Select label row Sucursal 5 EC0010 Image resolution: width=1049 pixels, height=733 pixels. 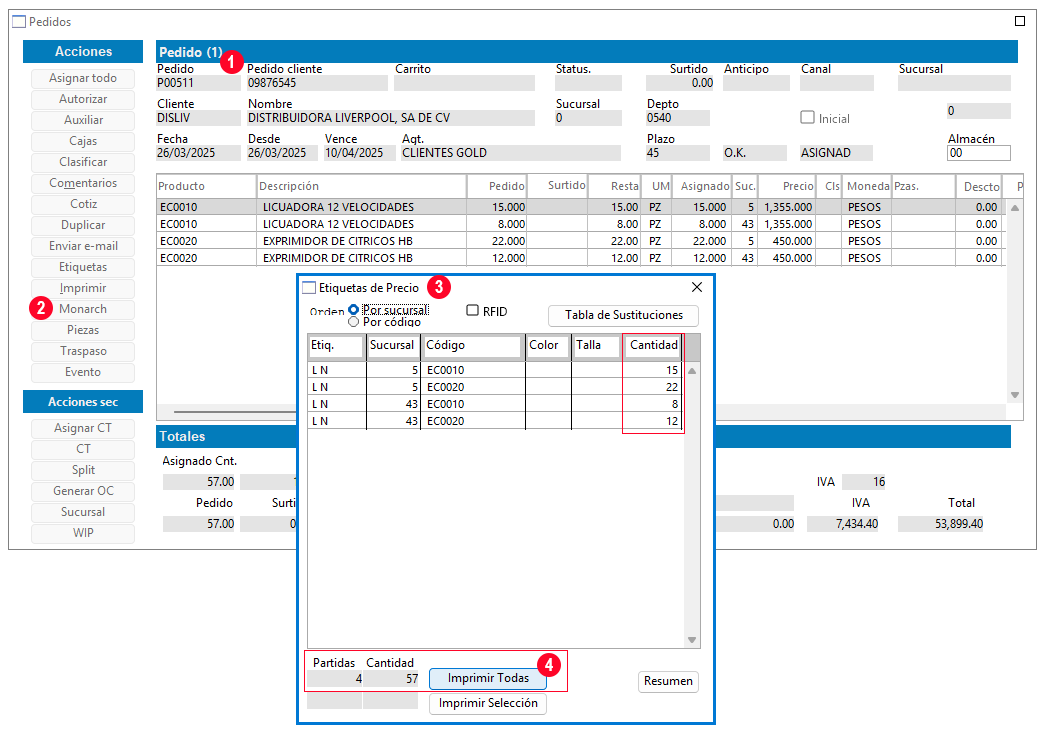pyautogui.click(x=495, y=370)
